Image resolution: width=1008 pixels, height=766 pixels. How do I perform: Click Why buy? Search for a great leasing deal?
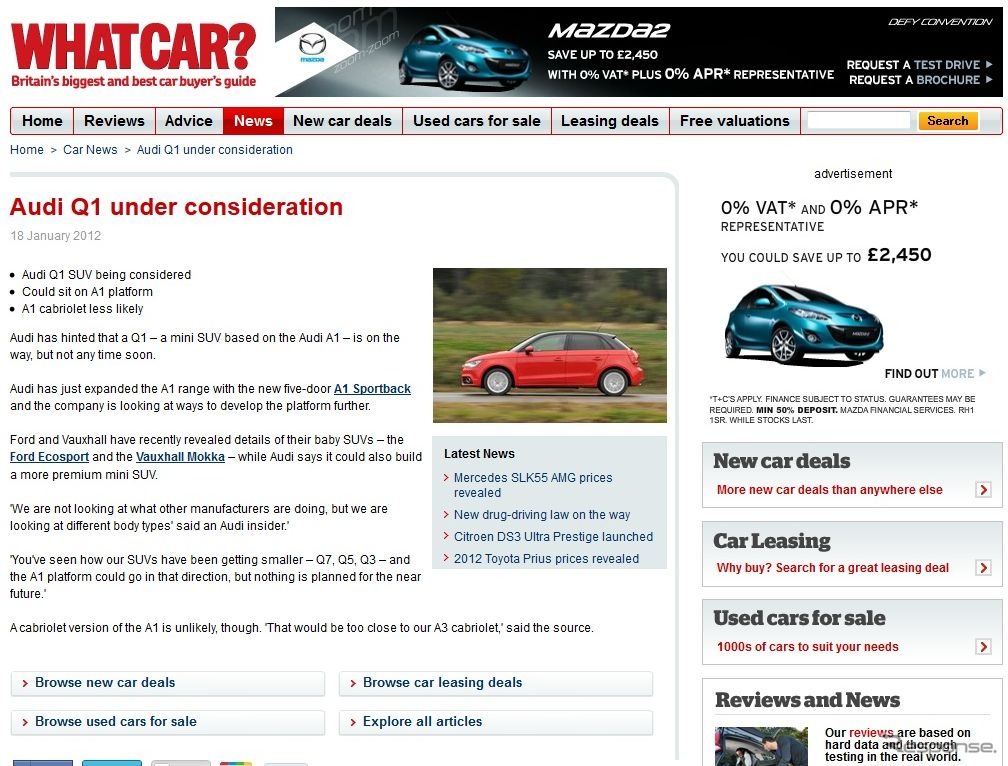832,567
